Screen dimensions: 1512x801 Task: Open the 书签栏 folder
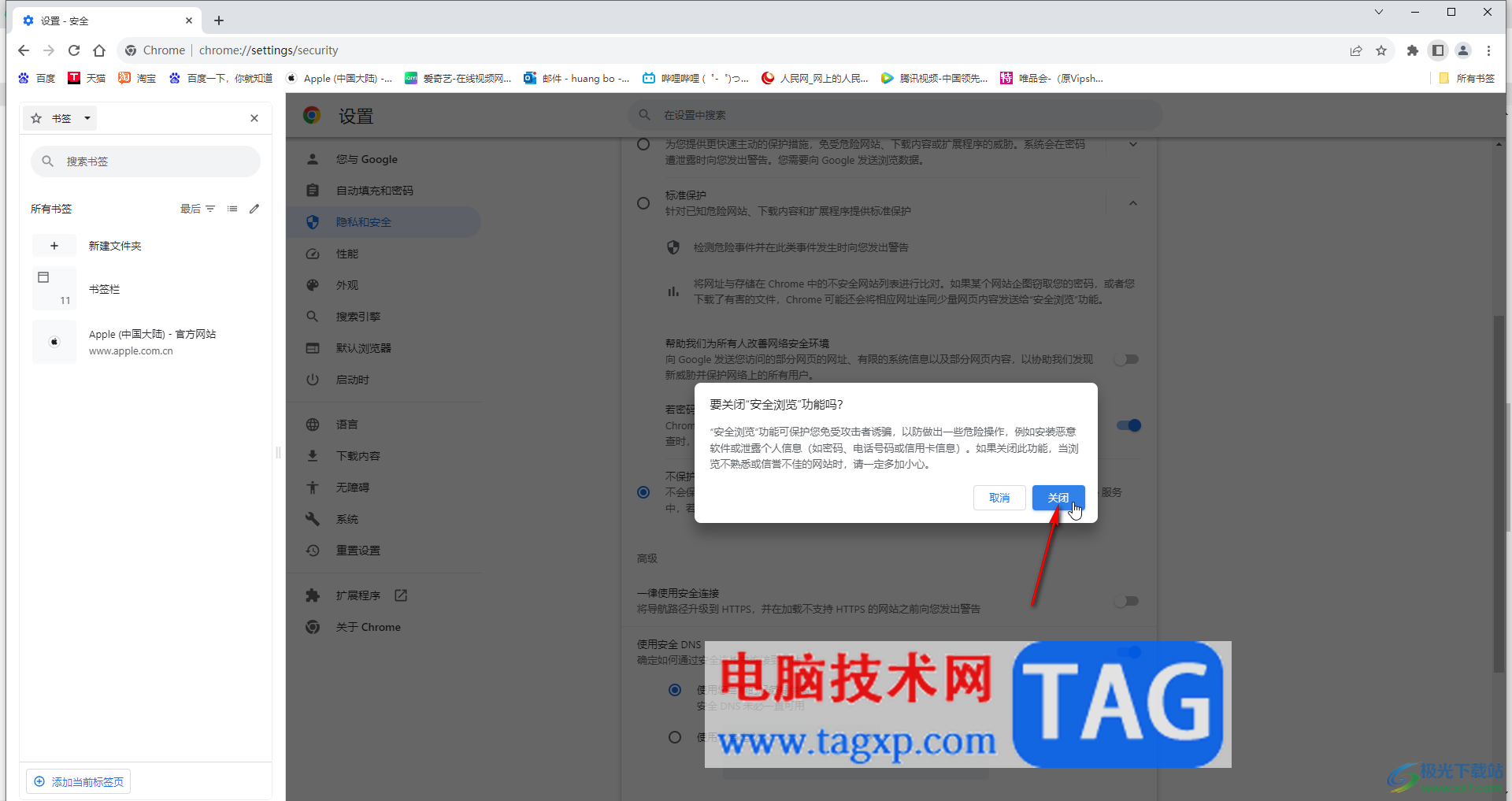[146, 289]
